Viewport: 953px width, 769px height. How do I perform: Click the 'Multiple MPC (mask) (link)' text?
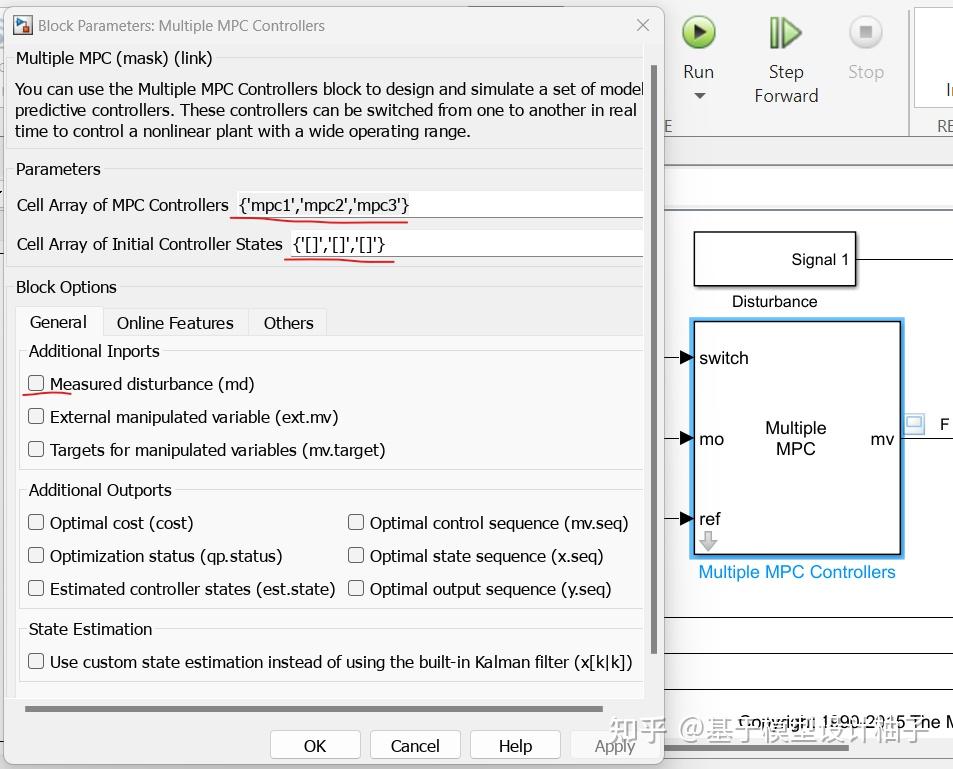pos(114,58)
